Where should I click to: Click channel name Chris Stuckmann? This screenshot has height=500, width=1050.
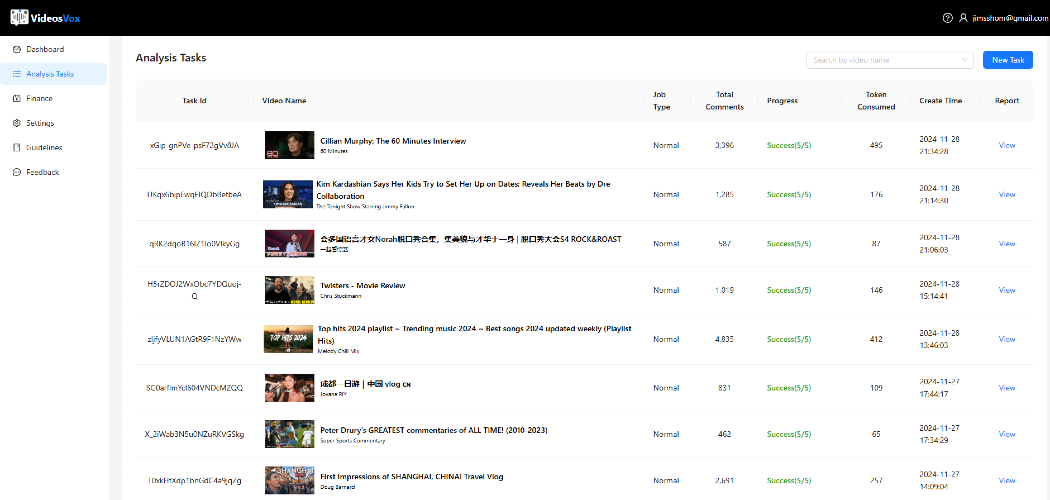pos(340,295)
